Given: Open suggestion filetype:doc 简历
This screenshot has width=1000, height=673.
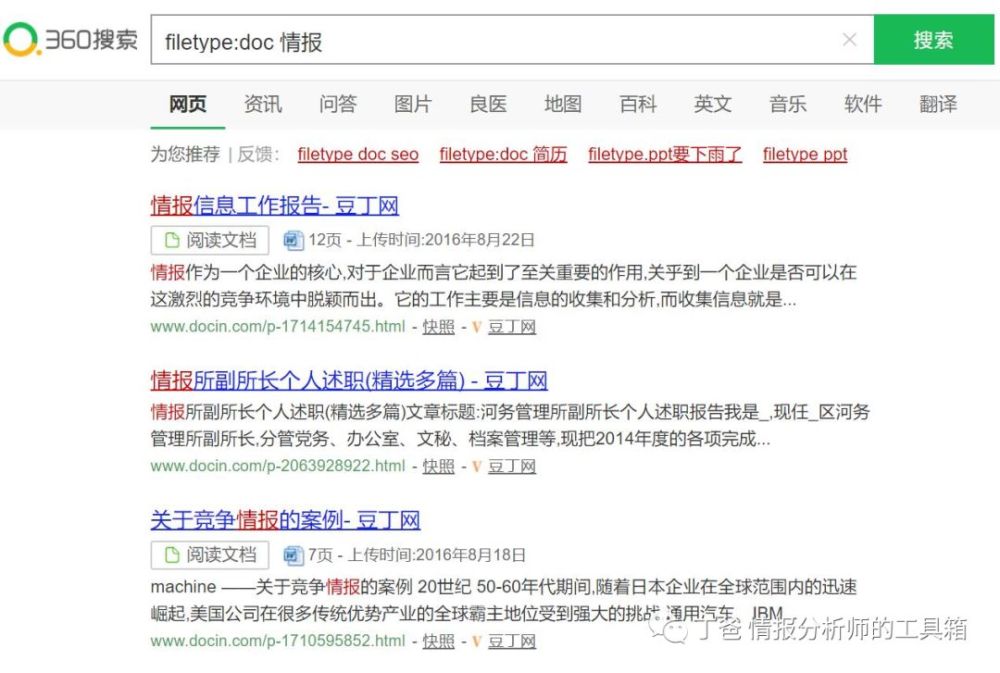Looking at the screenshot, I should [503, 154].
